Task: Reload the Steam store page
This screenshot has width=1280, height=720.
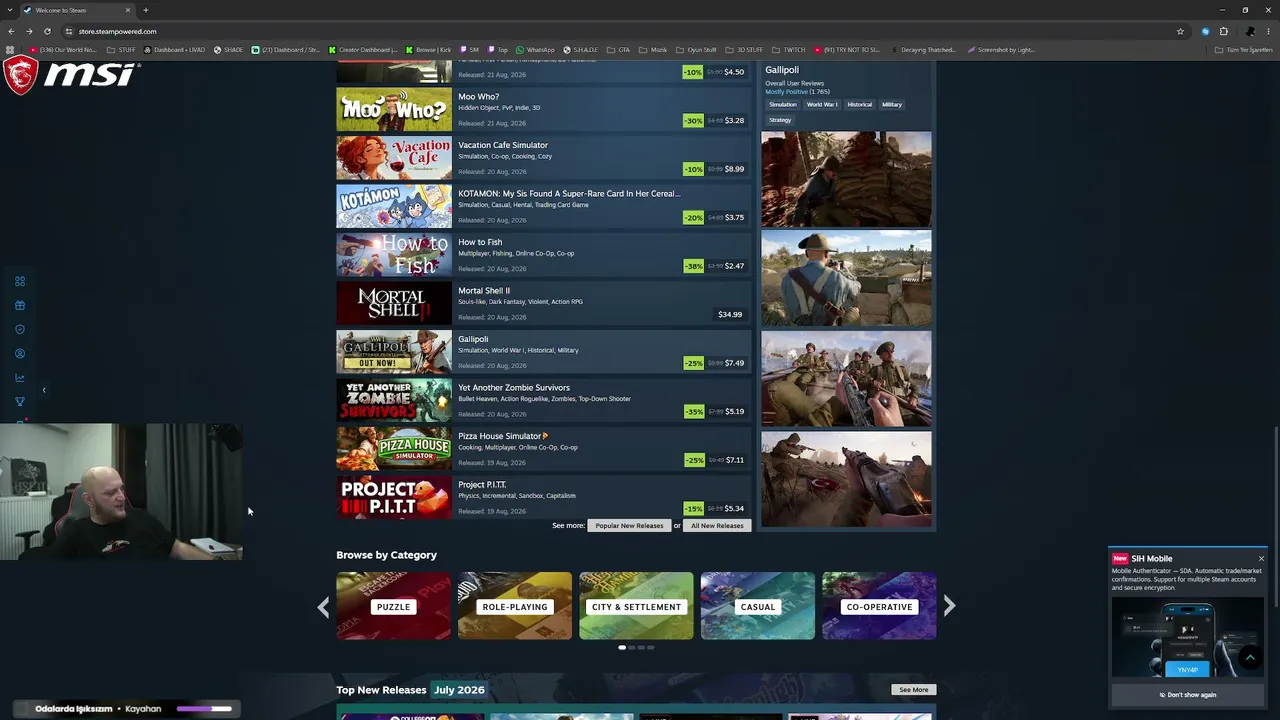Action: tap(47, 31)
